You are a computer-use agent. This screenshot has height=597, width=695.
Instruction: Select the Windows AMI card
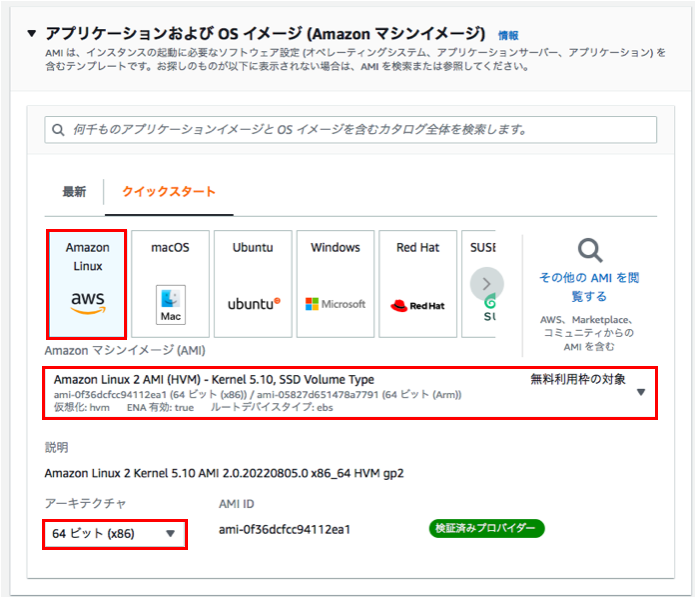coord(335,284)
